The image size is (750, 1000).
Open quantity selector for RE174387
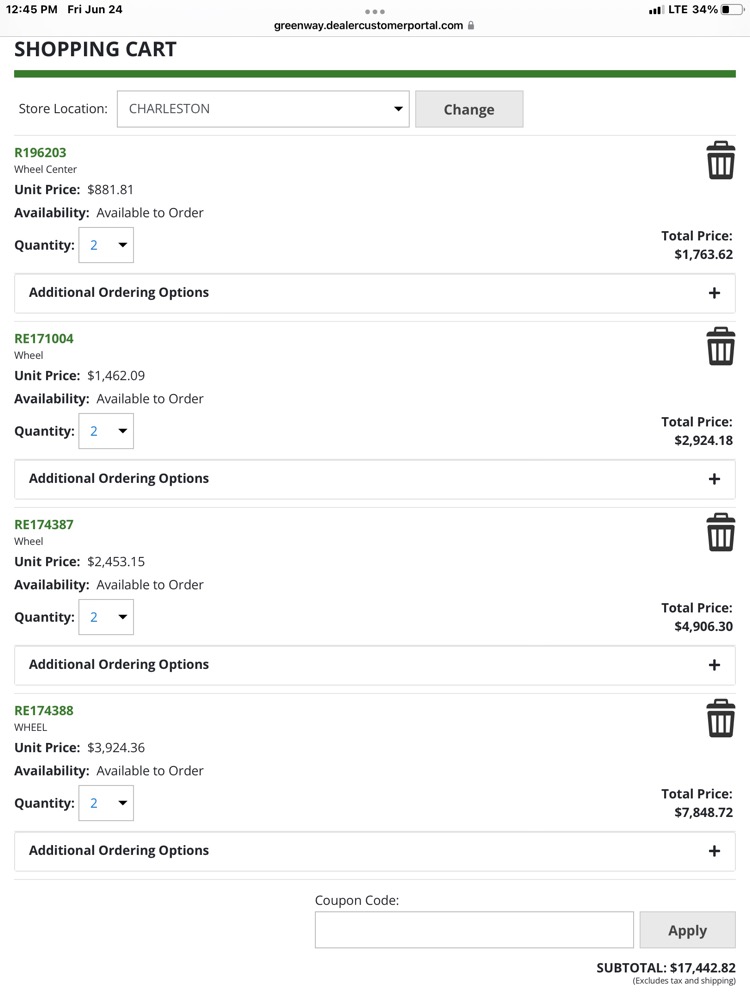(106, 617)
